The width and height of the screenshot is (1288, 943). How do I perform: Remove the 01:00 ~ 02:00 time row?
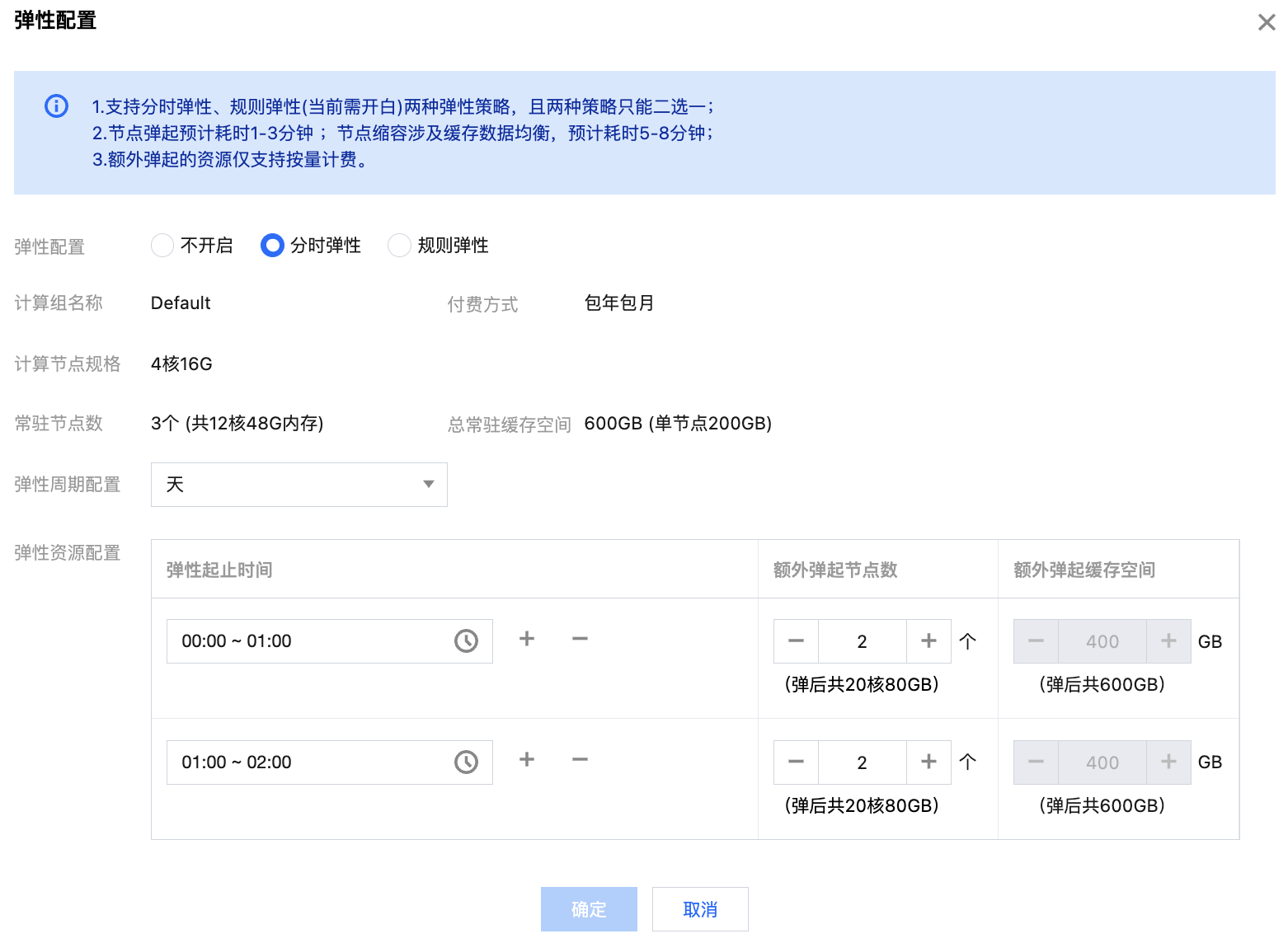pyautogui.click(x=580, y=760)
